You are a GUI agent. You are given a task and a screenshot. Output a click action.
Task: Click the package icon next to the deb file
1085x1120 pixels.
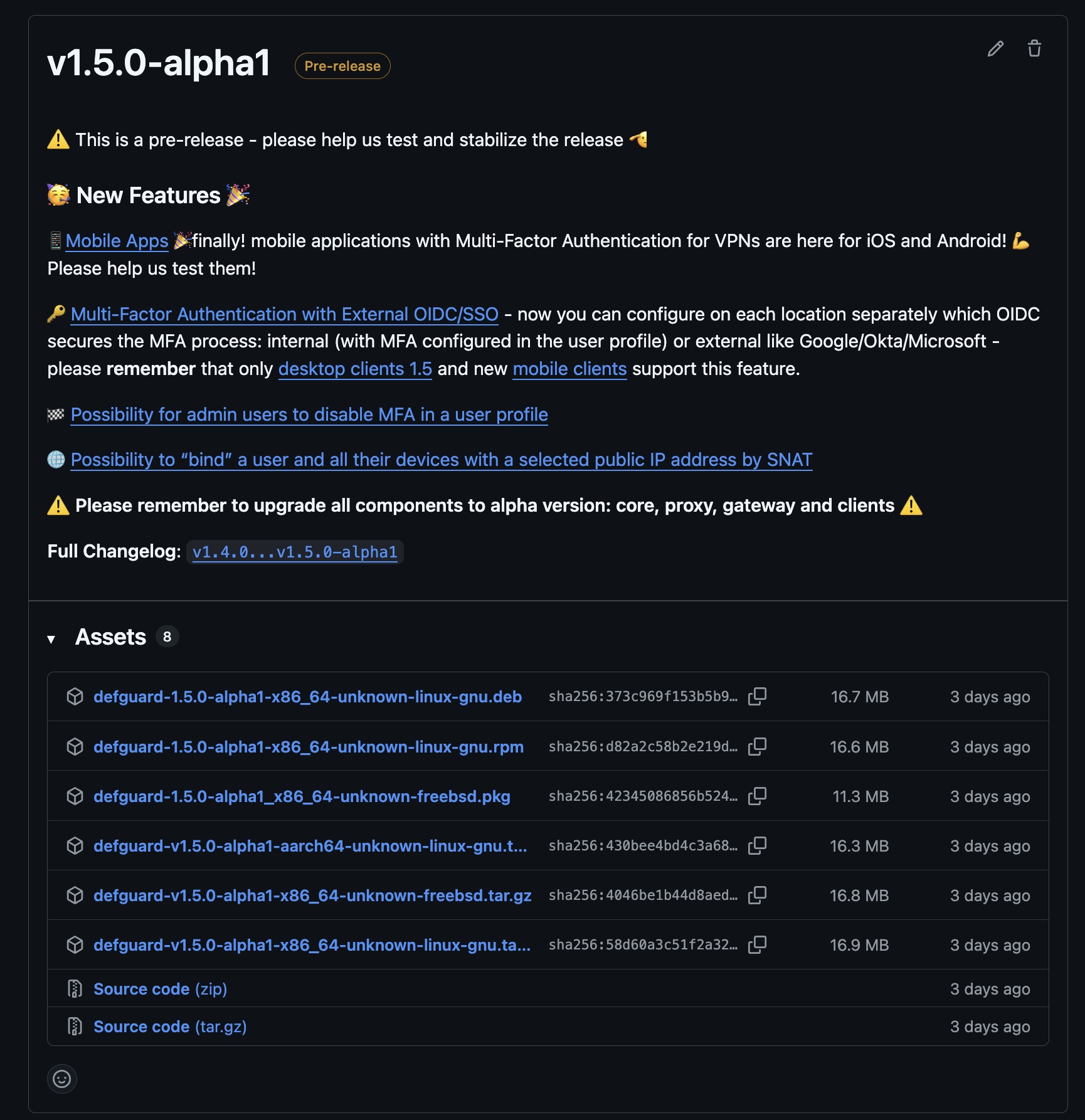[x=75, y=696]
